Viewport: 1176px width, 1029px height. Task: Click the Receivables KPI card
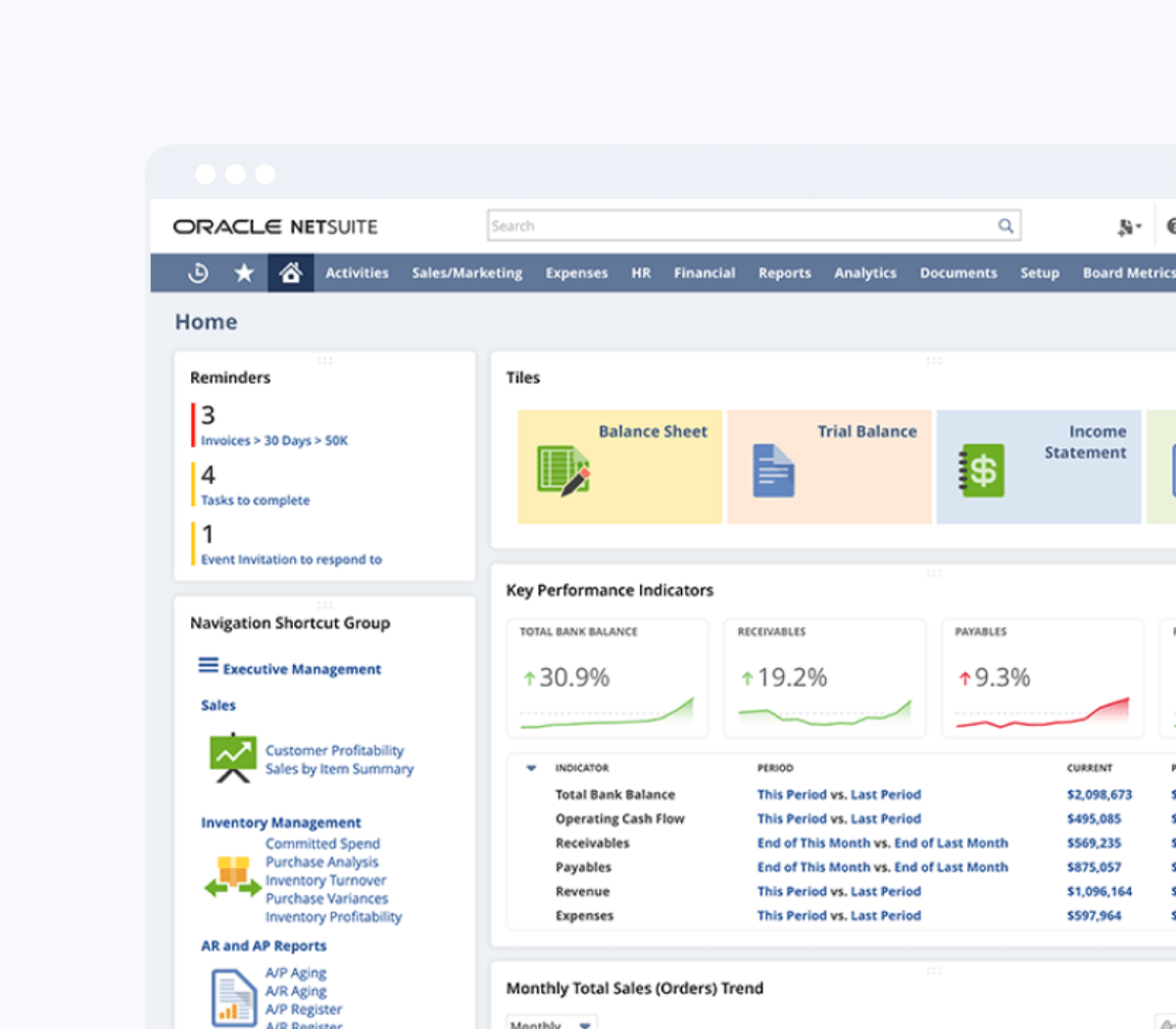click(825, 678)
